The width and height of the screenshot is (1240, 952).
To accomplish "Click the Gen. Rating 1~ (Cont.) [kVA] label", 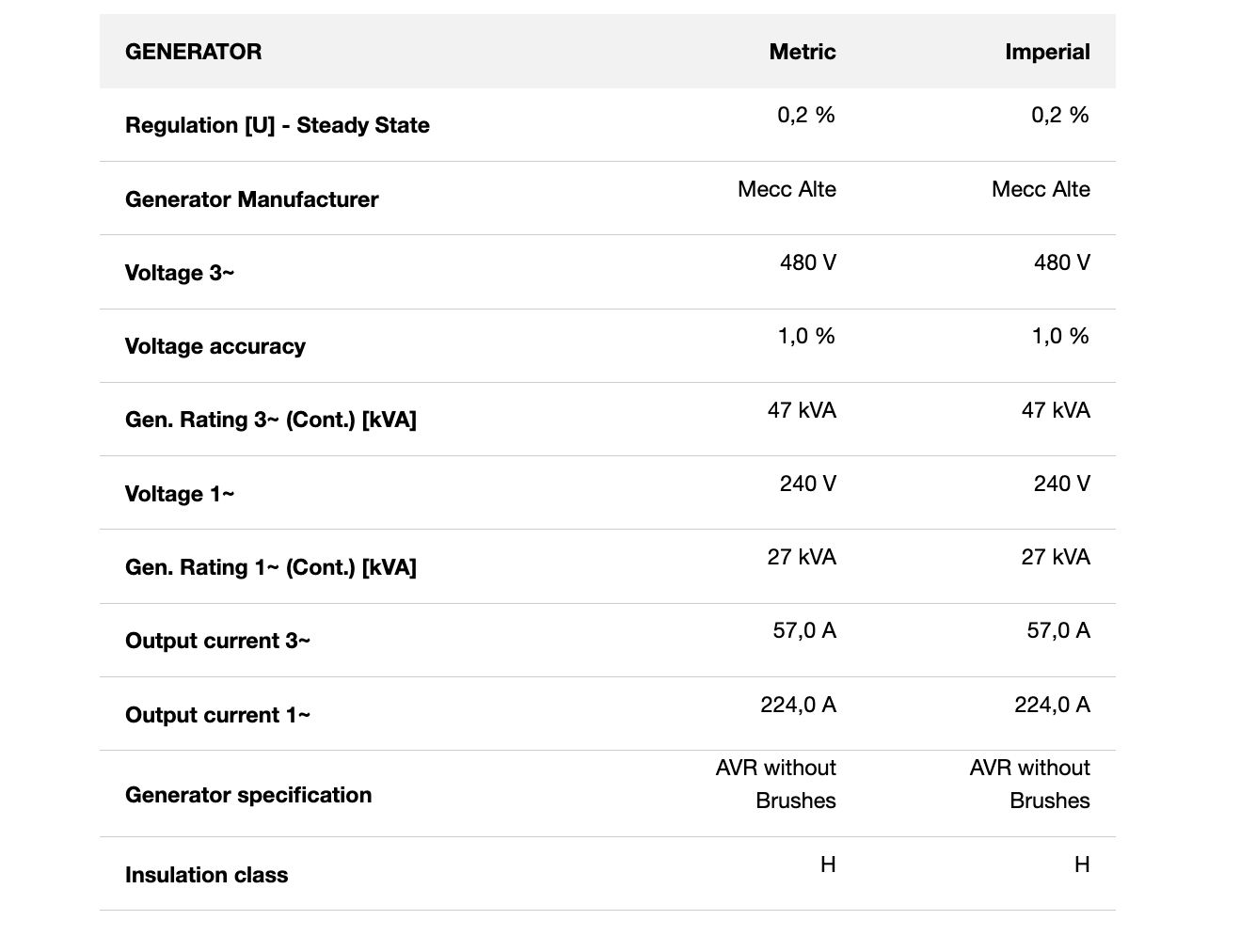I will pos(270,567).
